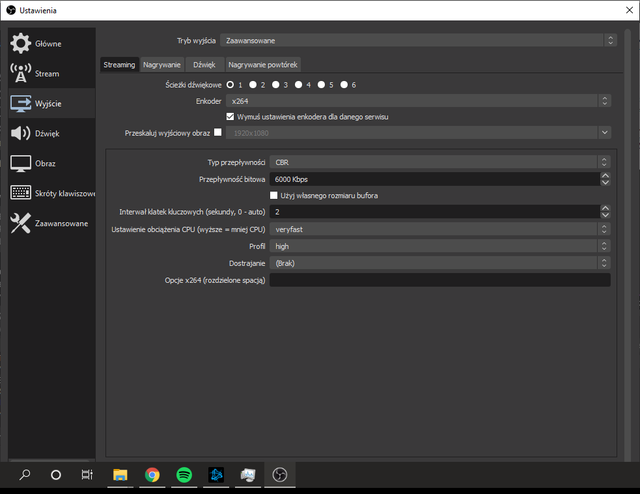
Task: Open the Skróty klawiszowe keyboard icon
Action: click(20, 193)
